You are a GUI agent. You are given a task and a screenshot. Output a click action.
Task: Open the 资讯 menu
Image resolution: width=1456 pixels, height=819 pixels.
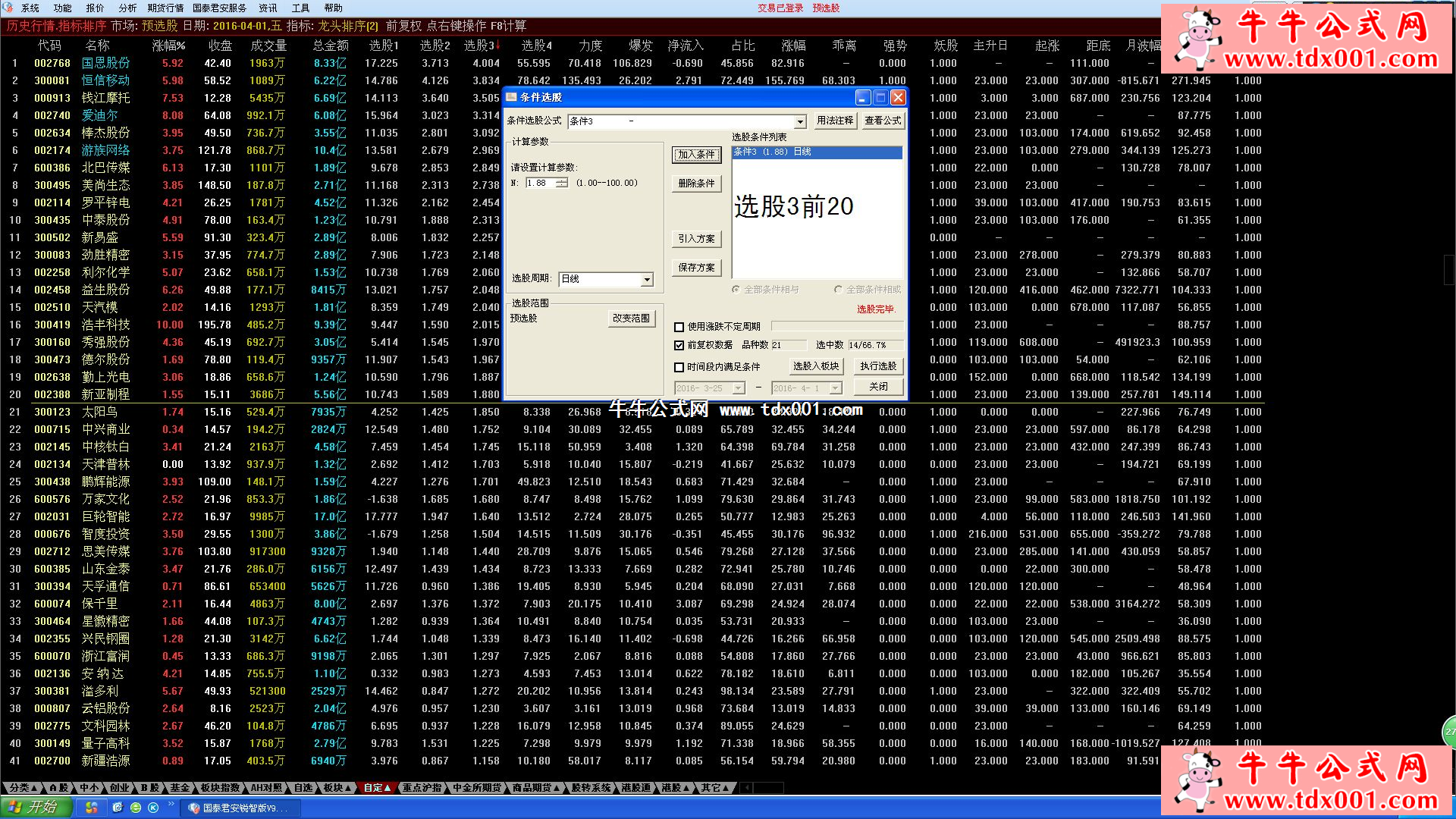(x=268, y=8)
